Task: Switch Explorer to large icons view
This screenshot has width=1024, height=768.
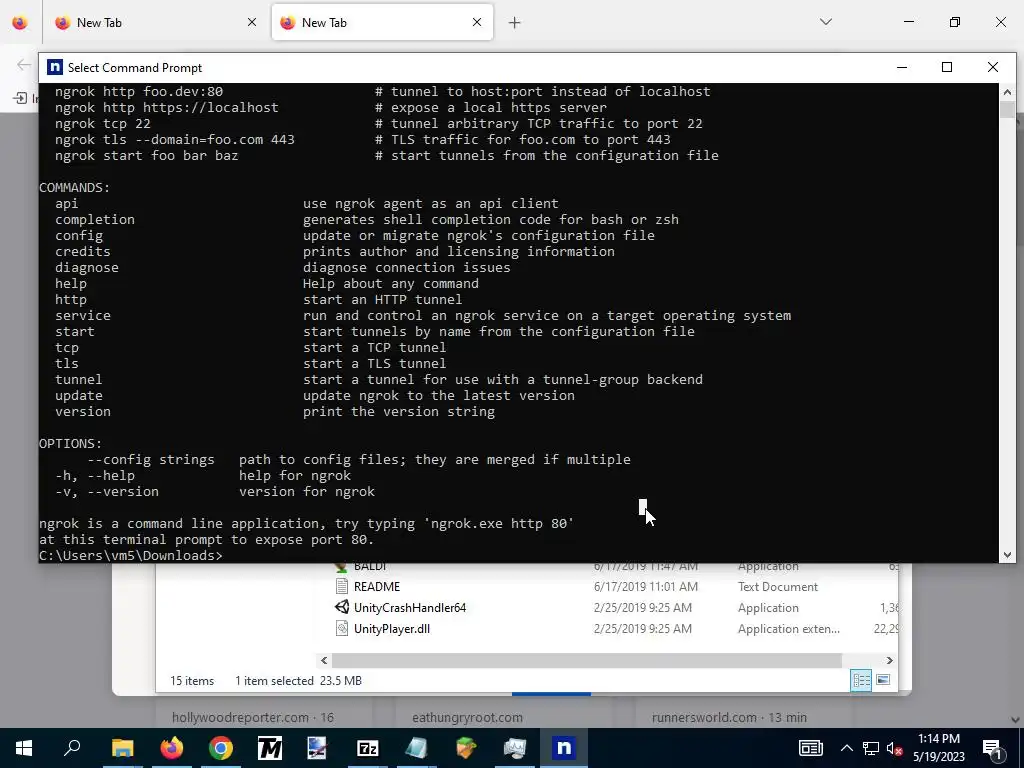Action: tap(883, 680)
